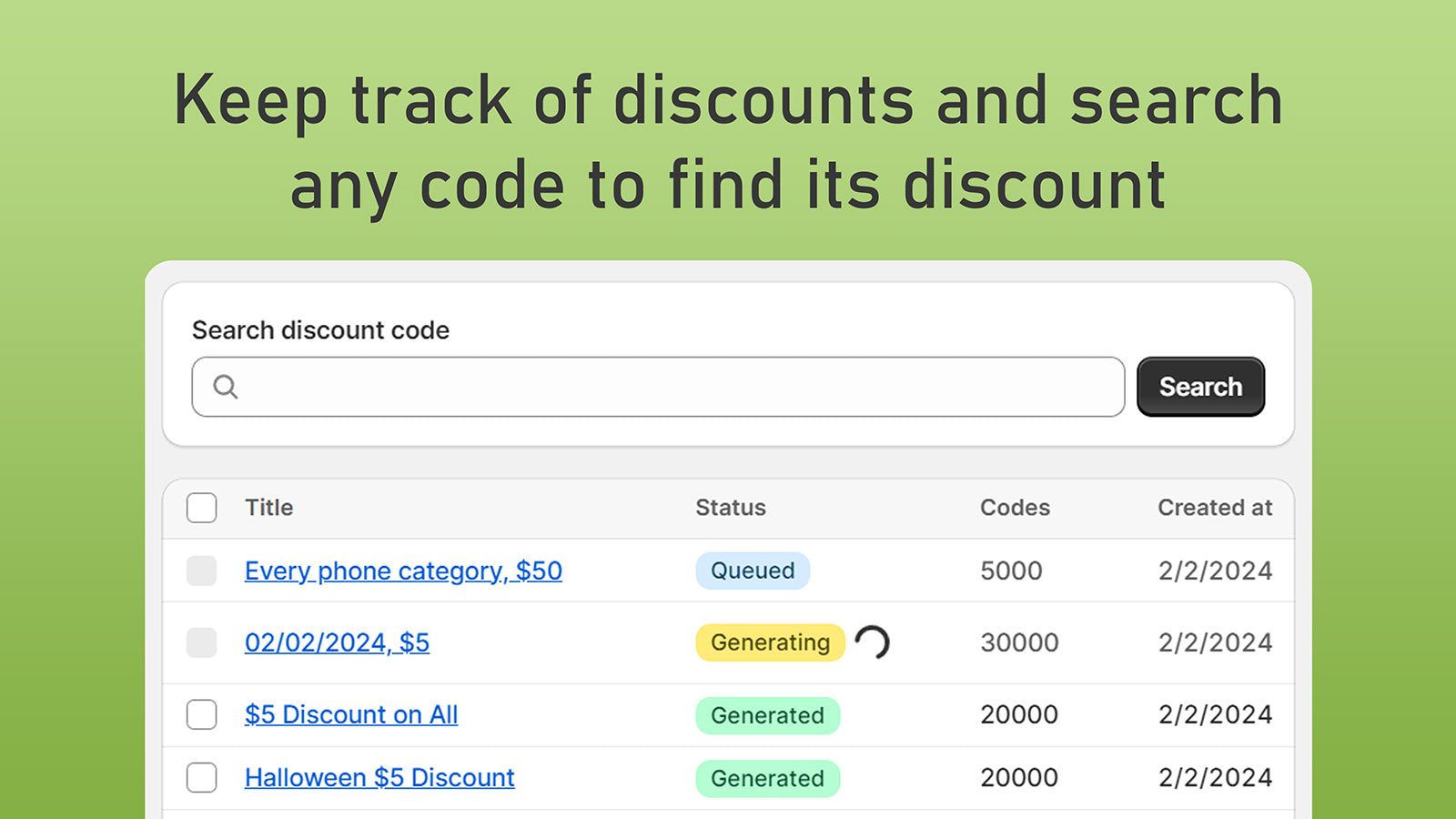Check the Every phone category, $50 row checkbox
Viewport: 1456px width, 819px height.
[202, 571]
